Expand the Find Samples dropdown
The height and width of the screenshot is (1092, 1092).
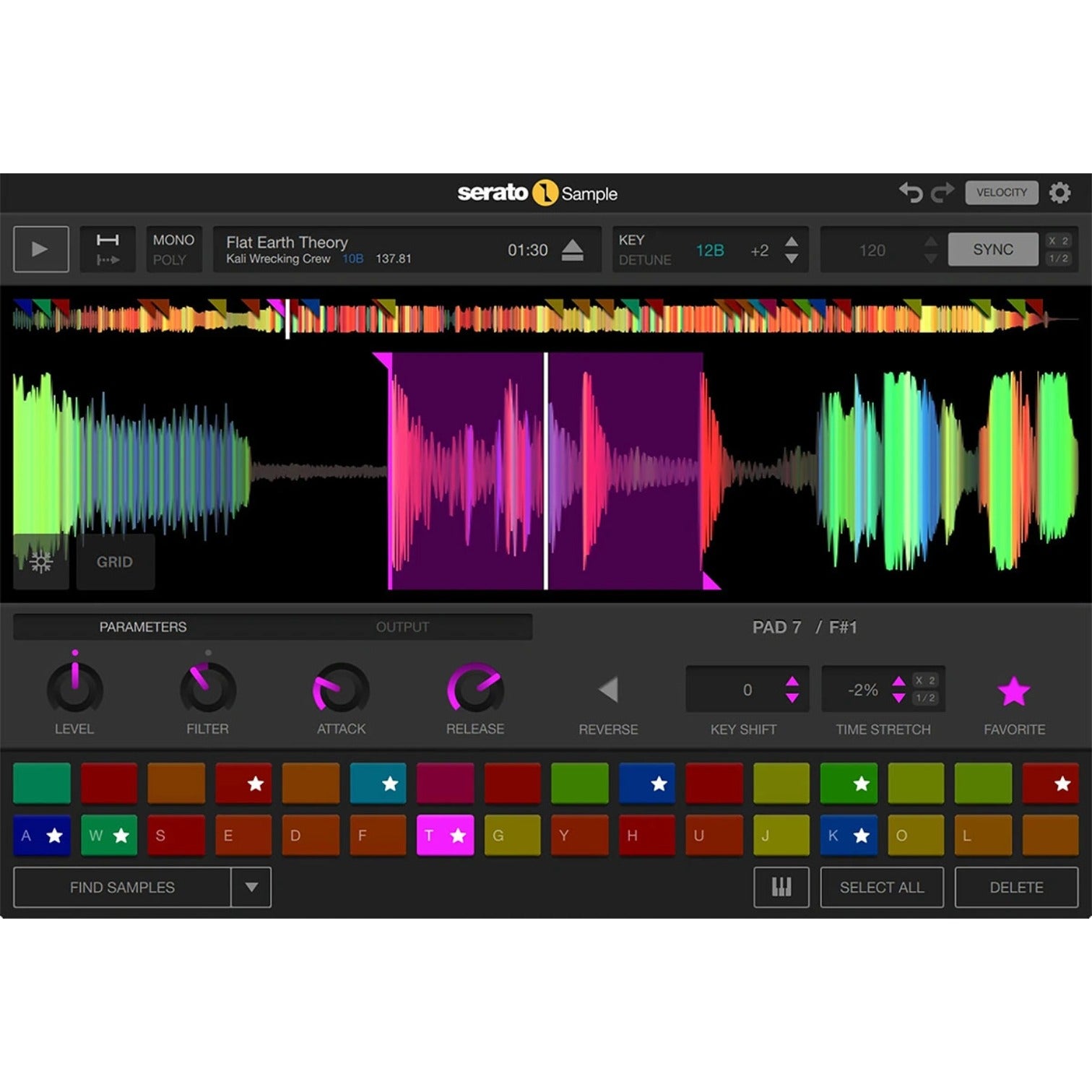251,887
